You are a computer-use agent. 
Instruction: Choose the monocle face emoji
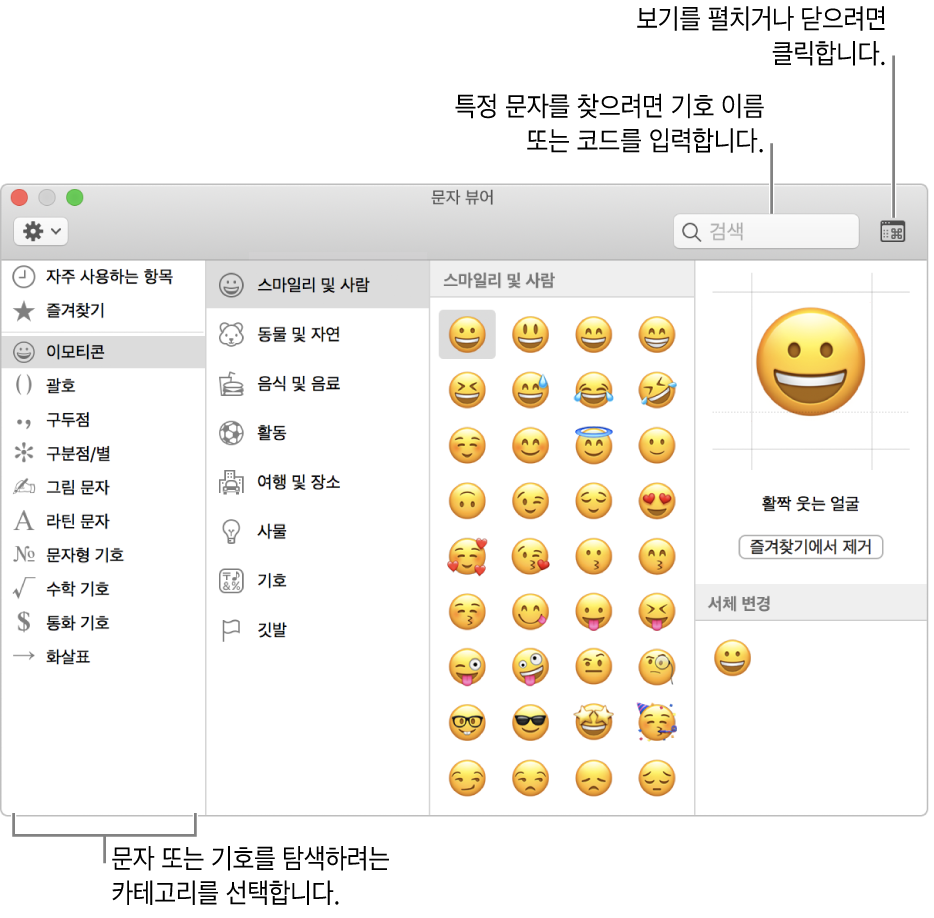657,667
